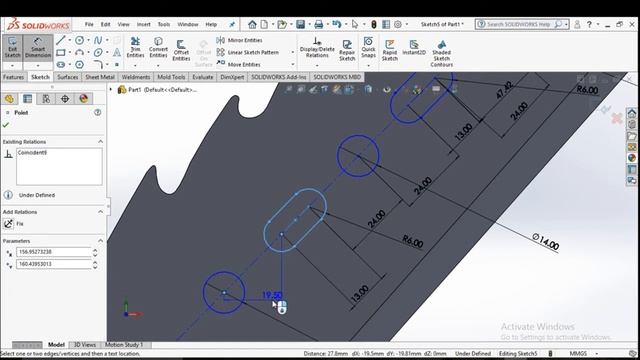Confirm Point with green checkmark
Image resolution: width=640 pixels, height=360 pixels.
pyautogui.click(x=6, y=125)
